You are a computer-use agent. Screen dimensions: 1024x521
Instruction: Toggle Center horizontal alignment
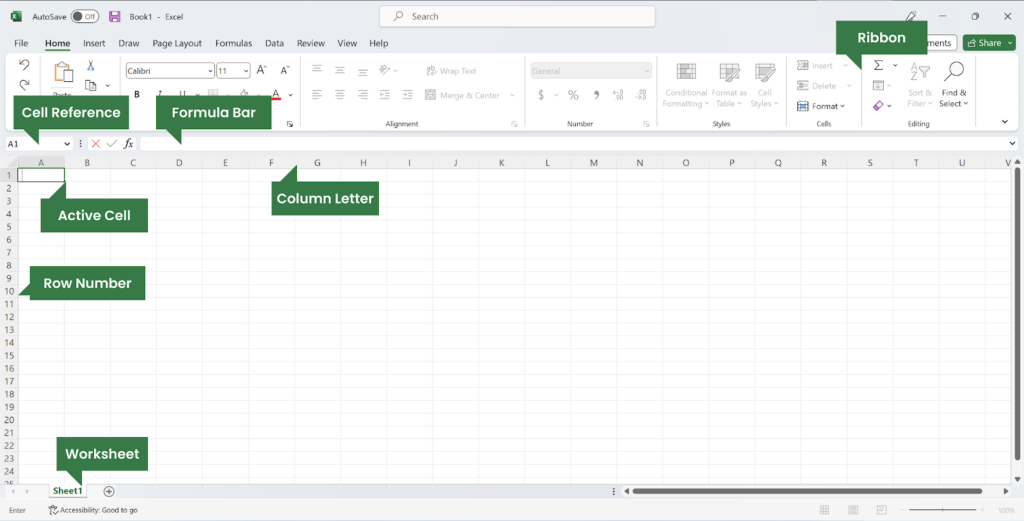[340, 95]
